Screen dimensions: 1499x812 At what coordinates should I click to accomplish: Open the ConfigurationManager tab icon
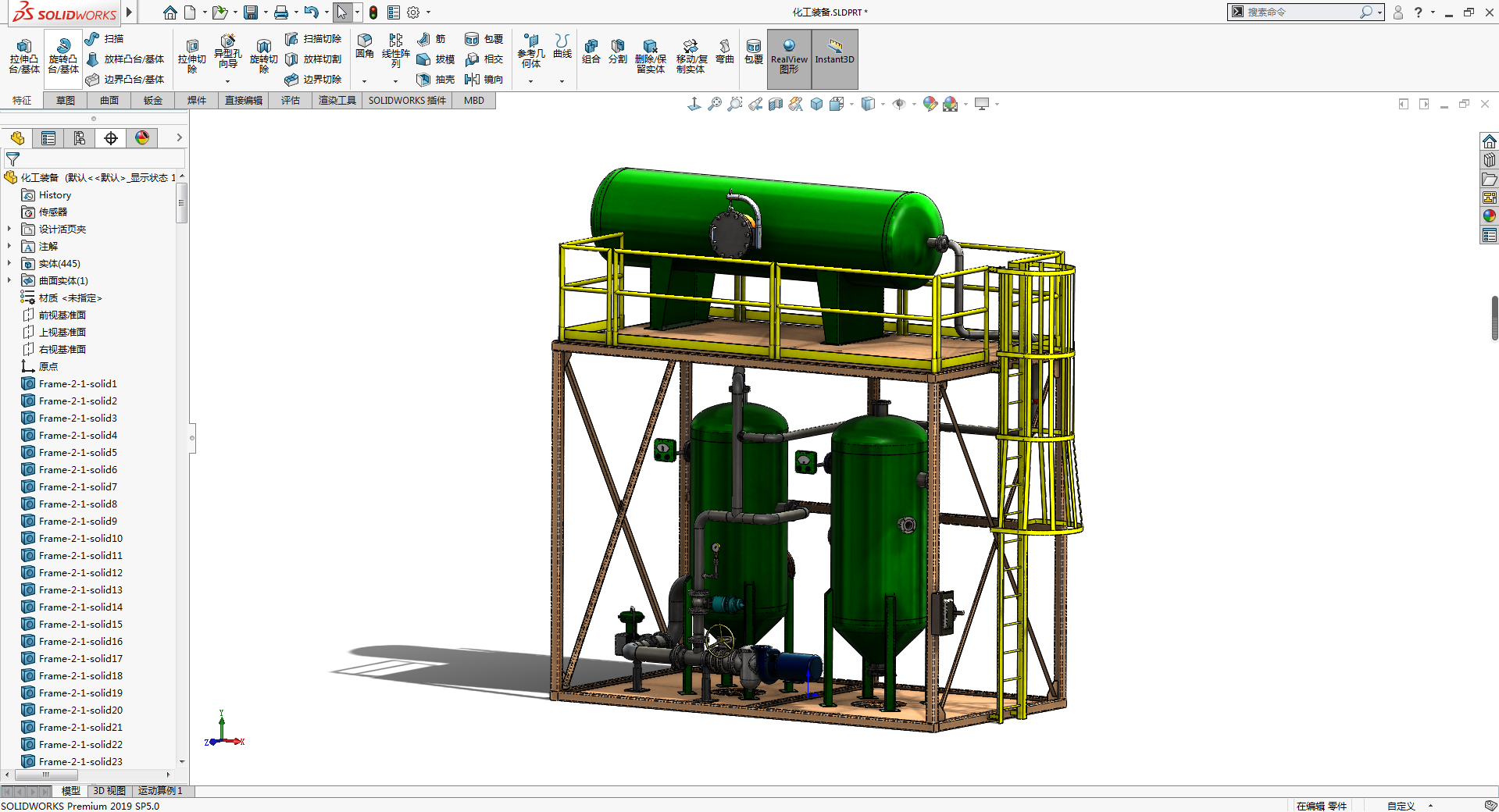click(x=80, y=138)
